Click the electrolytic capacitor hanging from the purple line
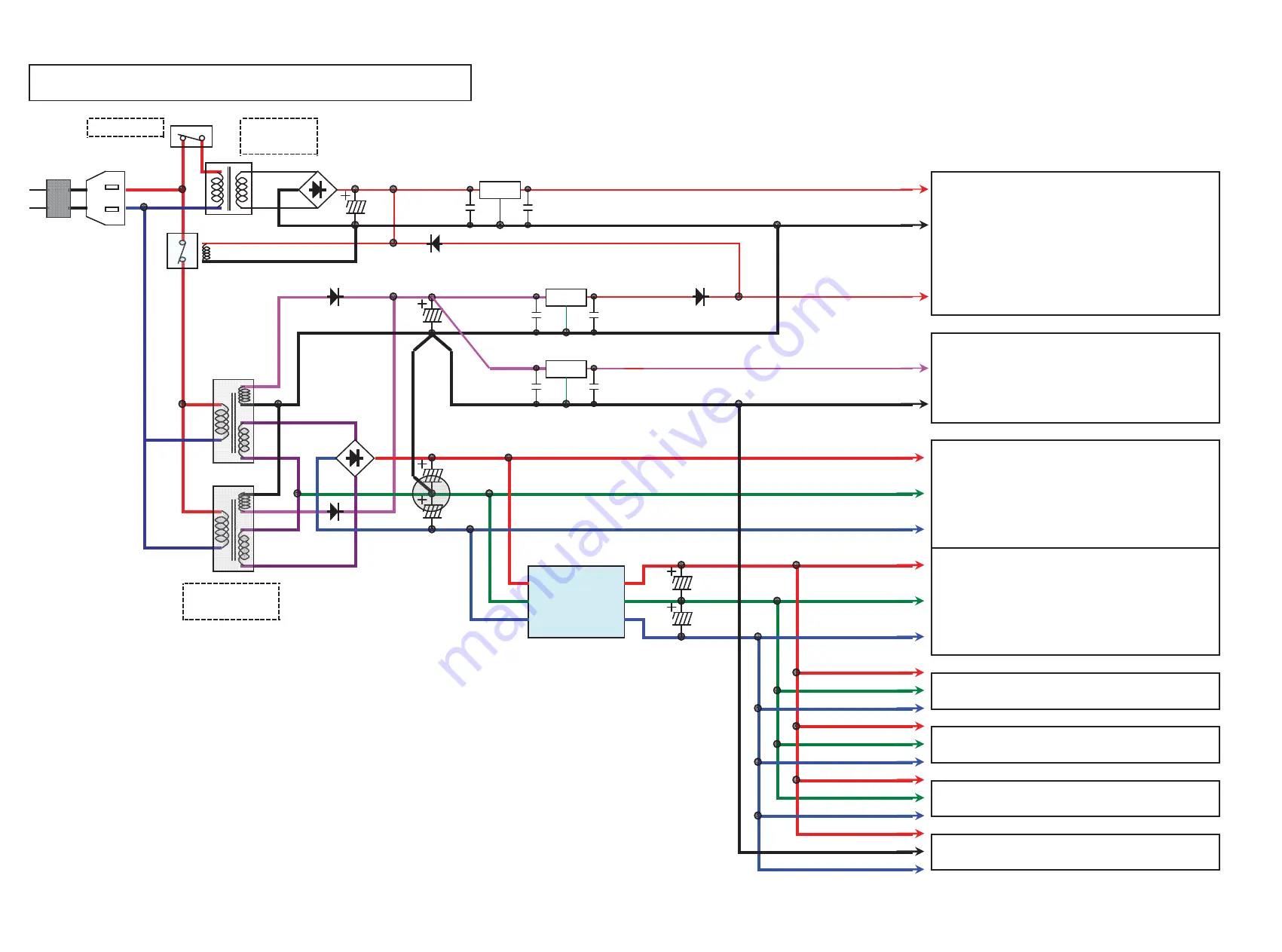The image size is (1282, 952). (x=431, y=314)
